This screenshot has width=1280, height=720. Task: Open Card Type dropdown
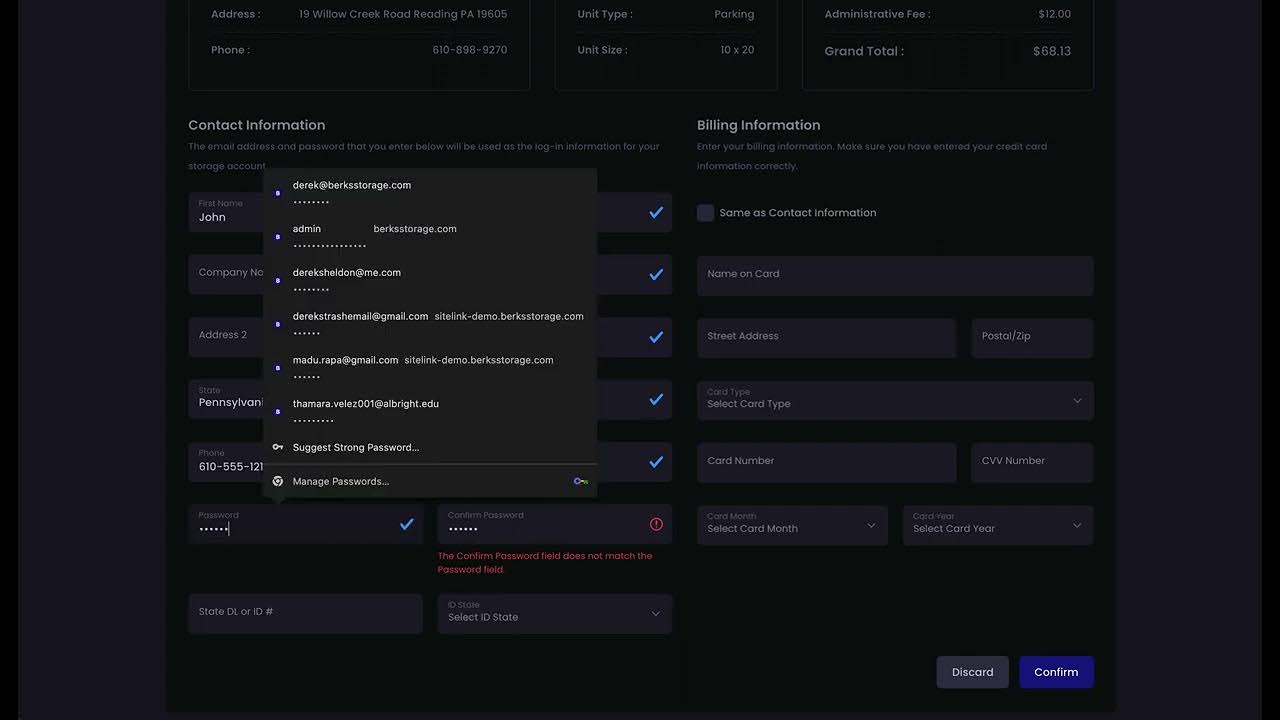[895, 400]
